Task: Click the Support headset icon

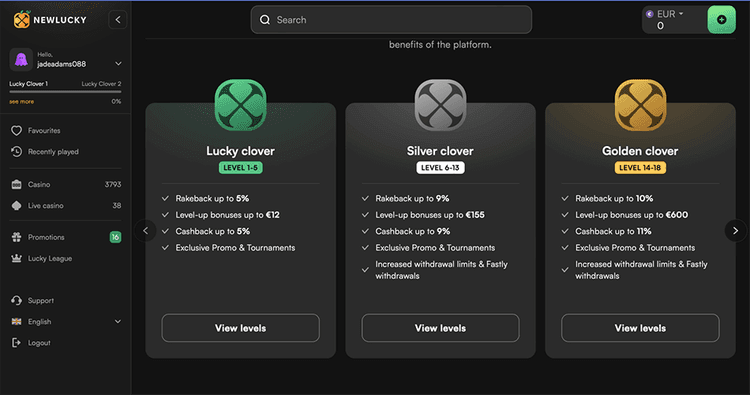Action: (x=16, y=300)
